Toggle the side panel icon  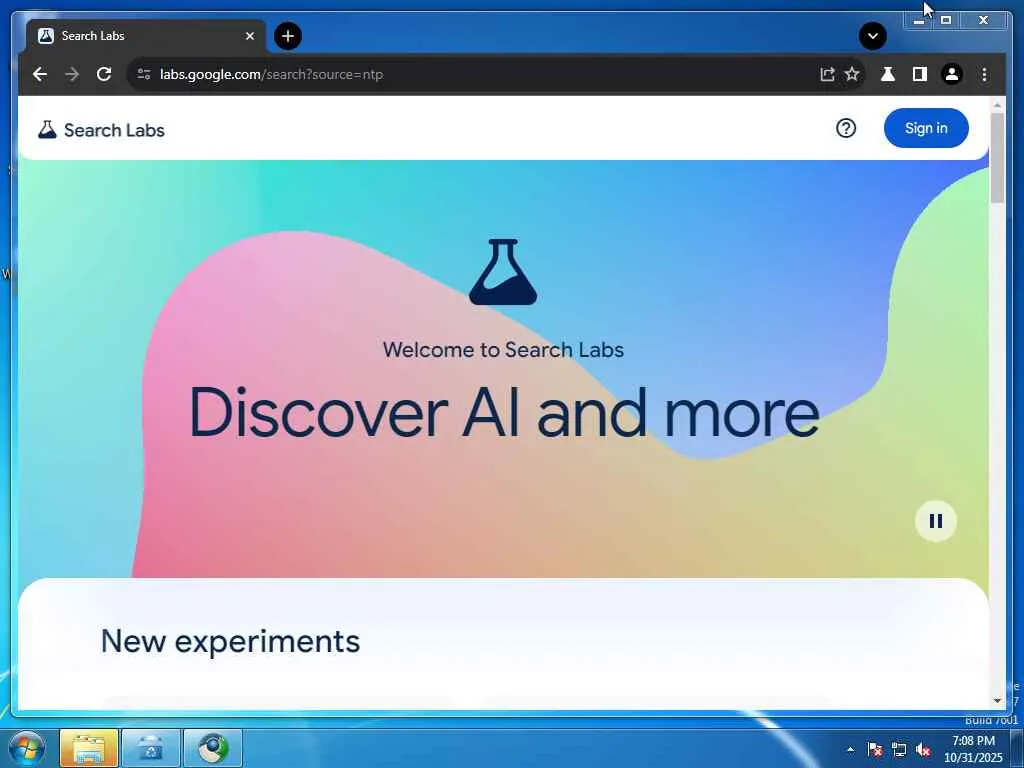[x=920, y=74]
